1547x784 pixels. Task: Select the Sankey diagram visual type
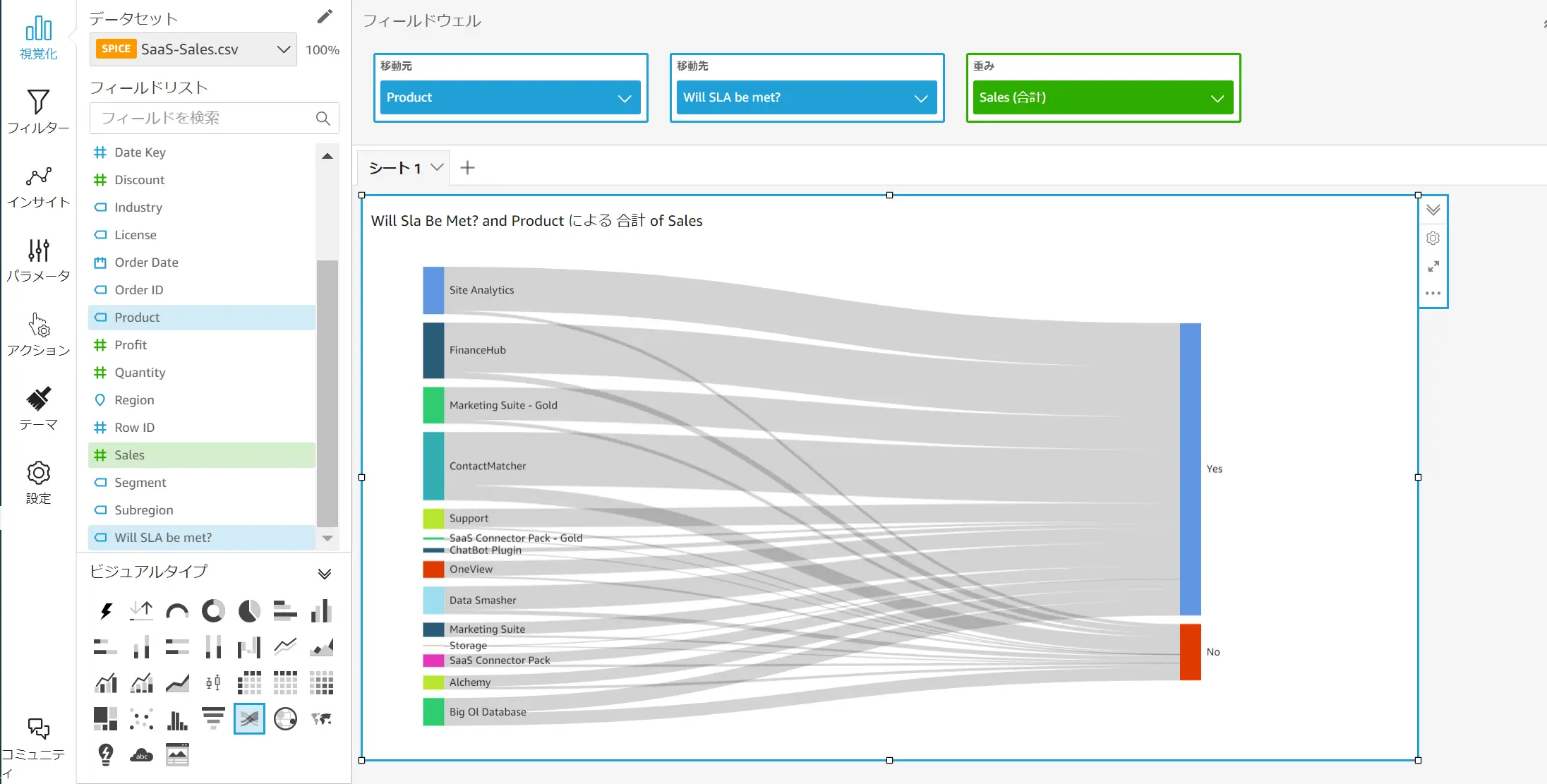249,719
